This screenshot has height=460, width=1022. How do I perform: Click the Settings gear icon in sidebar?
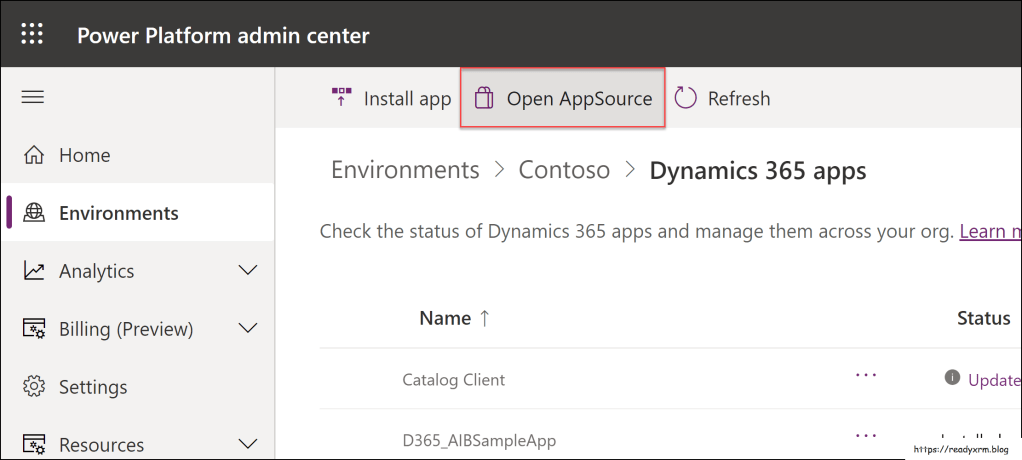tap(34, 387)
